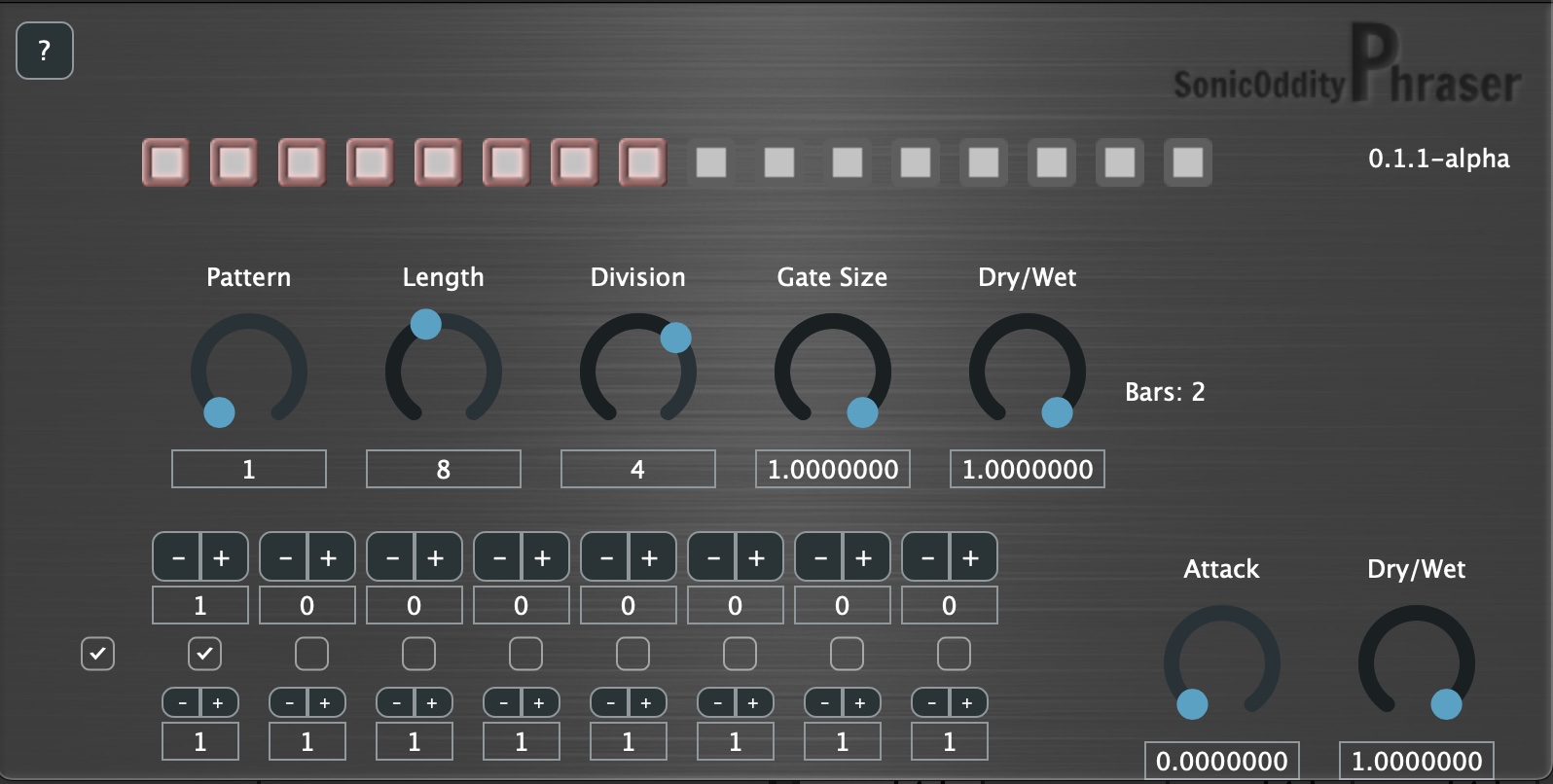This screenshot has width=1553, height=784.
Task: Toggle the twelfth step pad in the row
Action: 916,162
